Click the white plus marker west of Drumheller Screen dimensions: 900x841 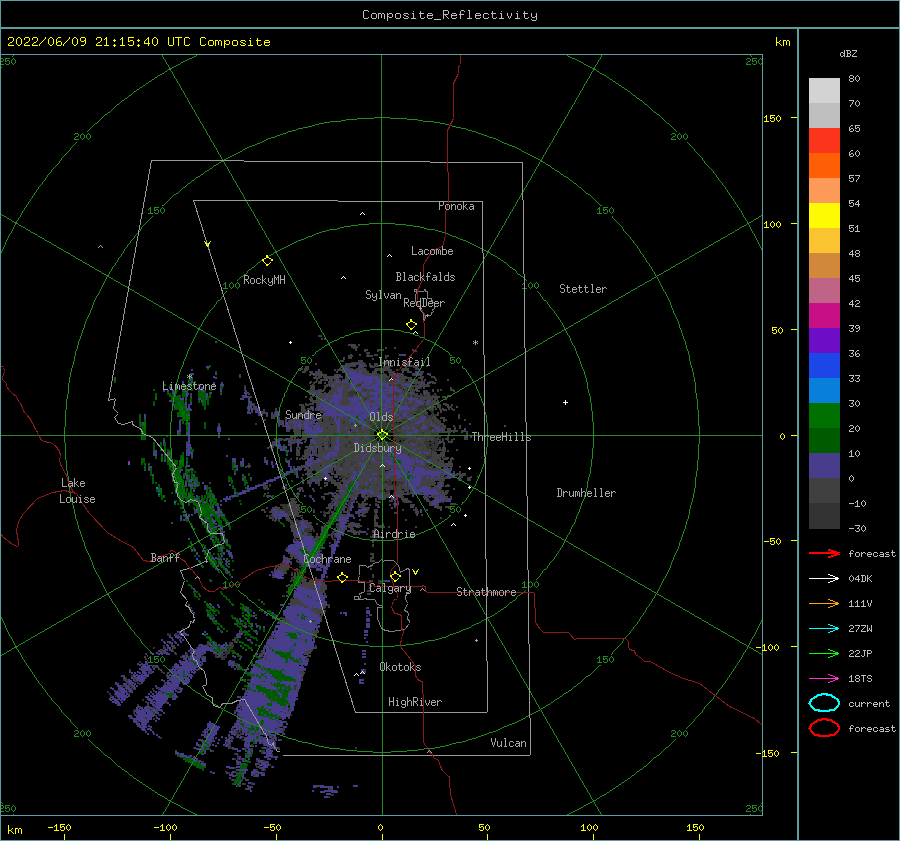tap(565, 402)
